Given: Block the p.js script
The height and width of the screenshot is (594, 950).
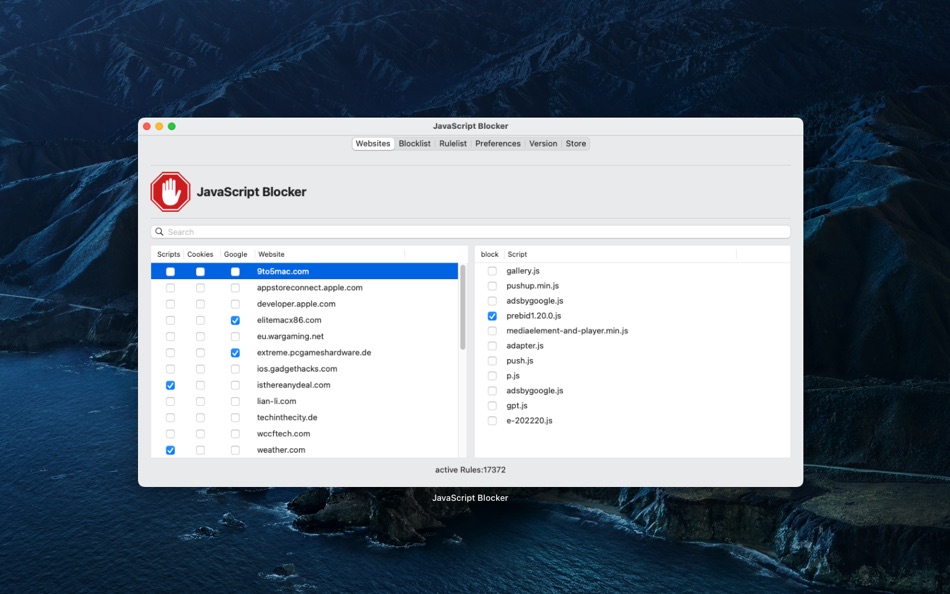Looking at the screenshot, I should coord(492,376).
